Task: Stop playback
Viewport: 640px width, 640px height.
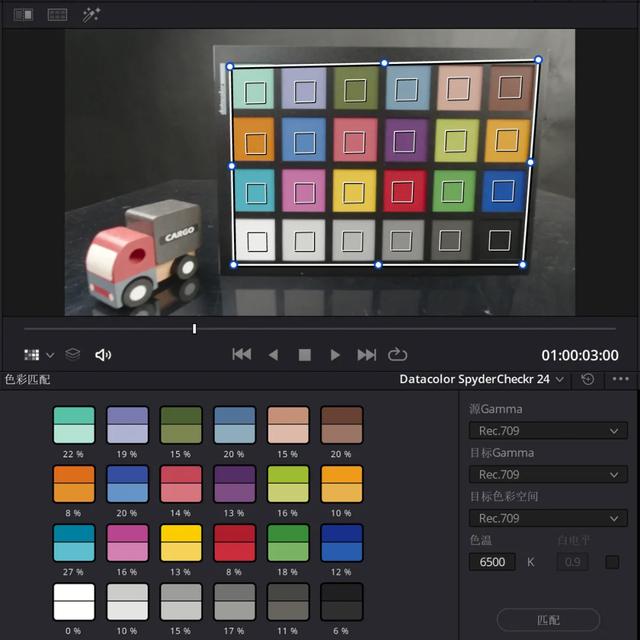Action: [x=305, y=355]
